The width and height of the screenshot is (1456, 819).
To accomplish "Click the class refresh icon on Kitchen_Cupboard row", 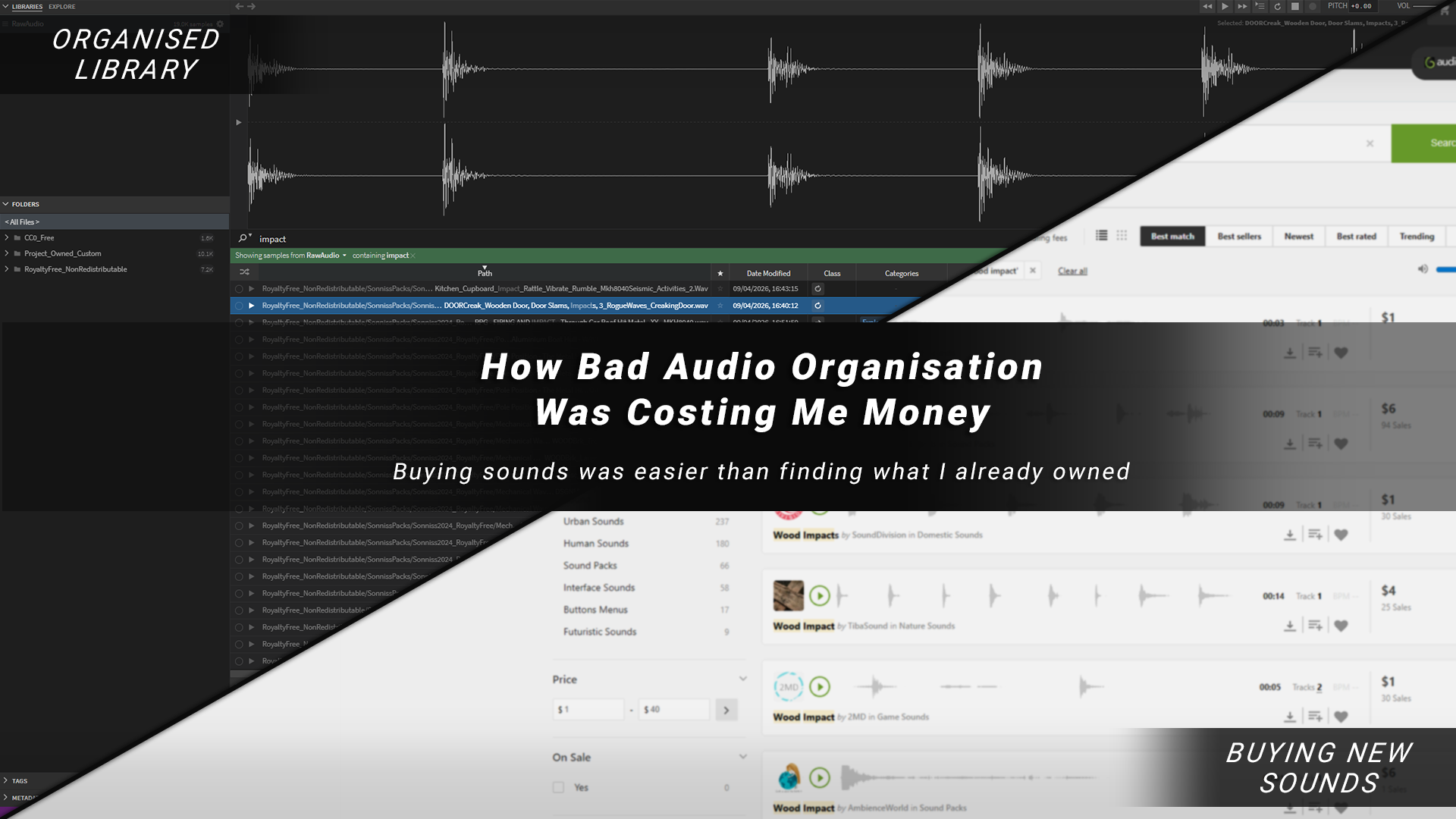I will point(817,289).
